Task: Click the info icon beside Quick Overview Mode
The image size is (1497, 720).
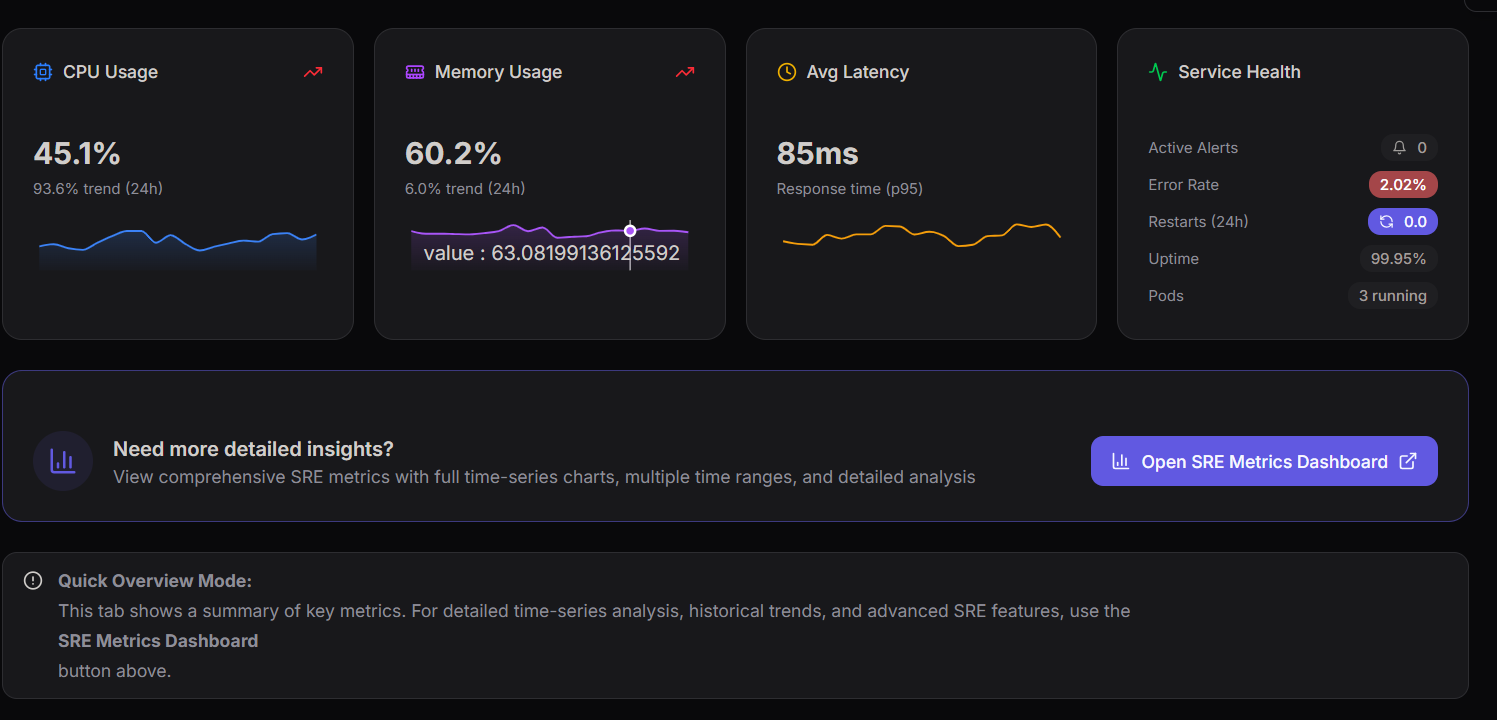Action: coord(33,580)
